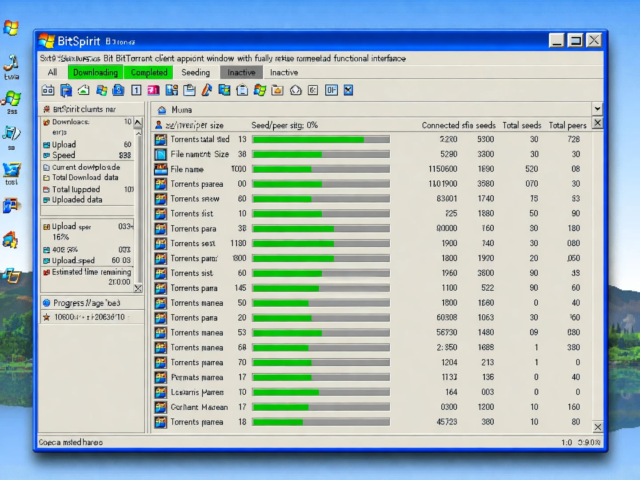Click 'Current dowlploade' in left panel
Image resolution: width=640 pixels, height=480 pixels.
(x=86, y=167)
